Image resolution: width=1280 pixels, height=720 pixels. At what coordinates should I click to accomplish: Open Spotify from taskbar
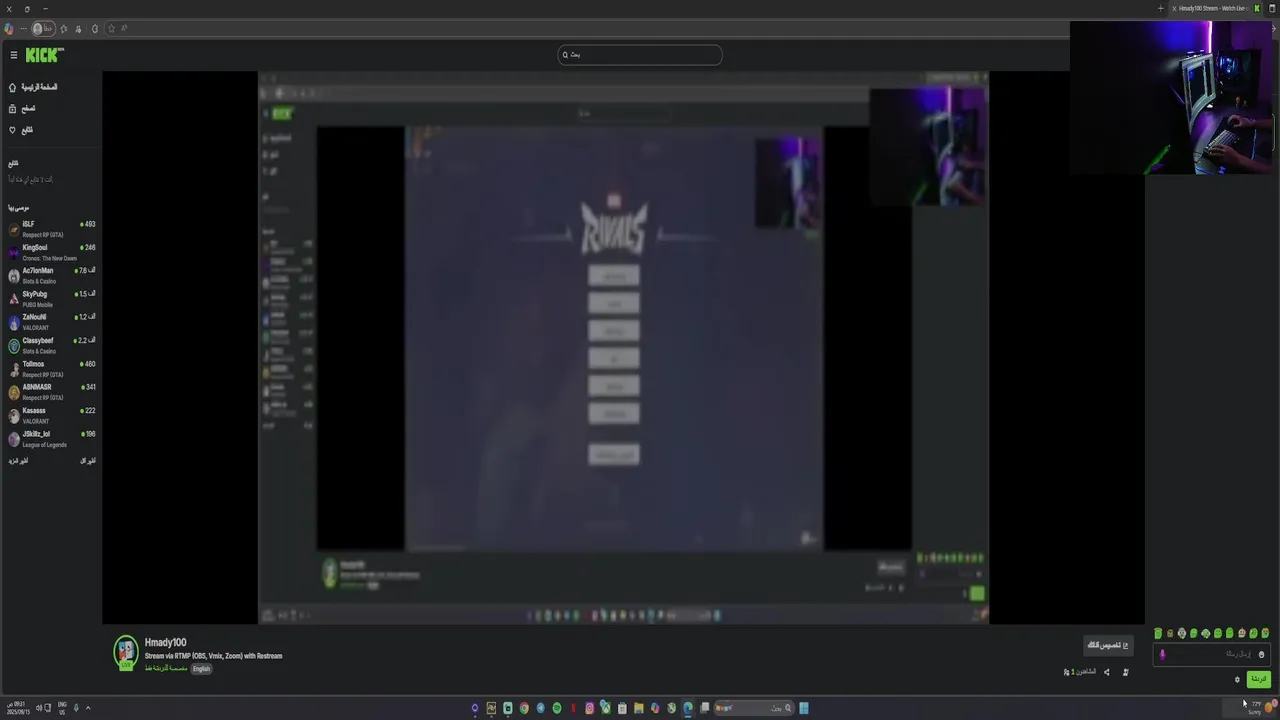[557, 708]
